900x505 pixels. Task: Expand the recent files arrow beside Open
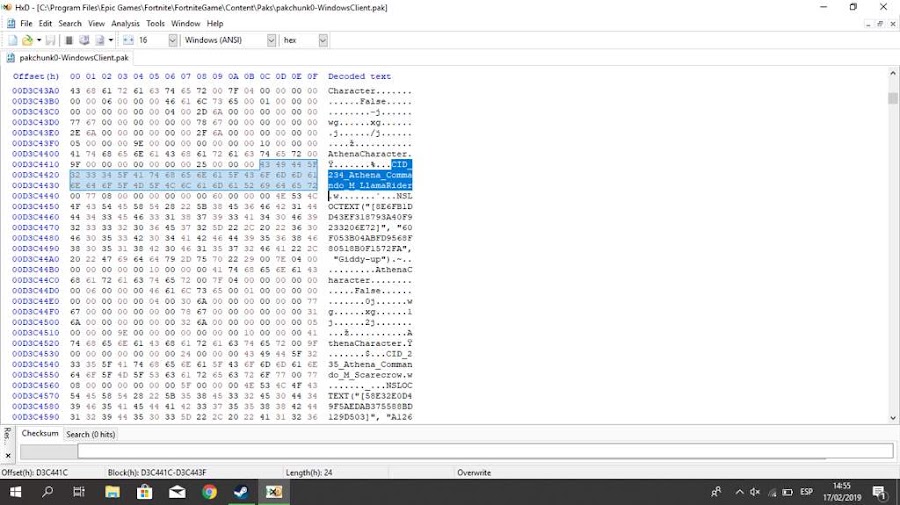click(38, 40)
